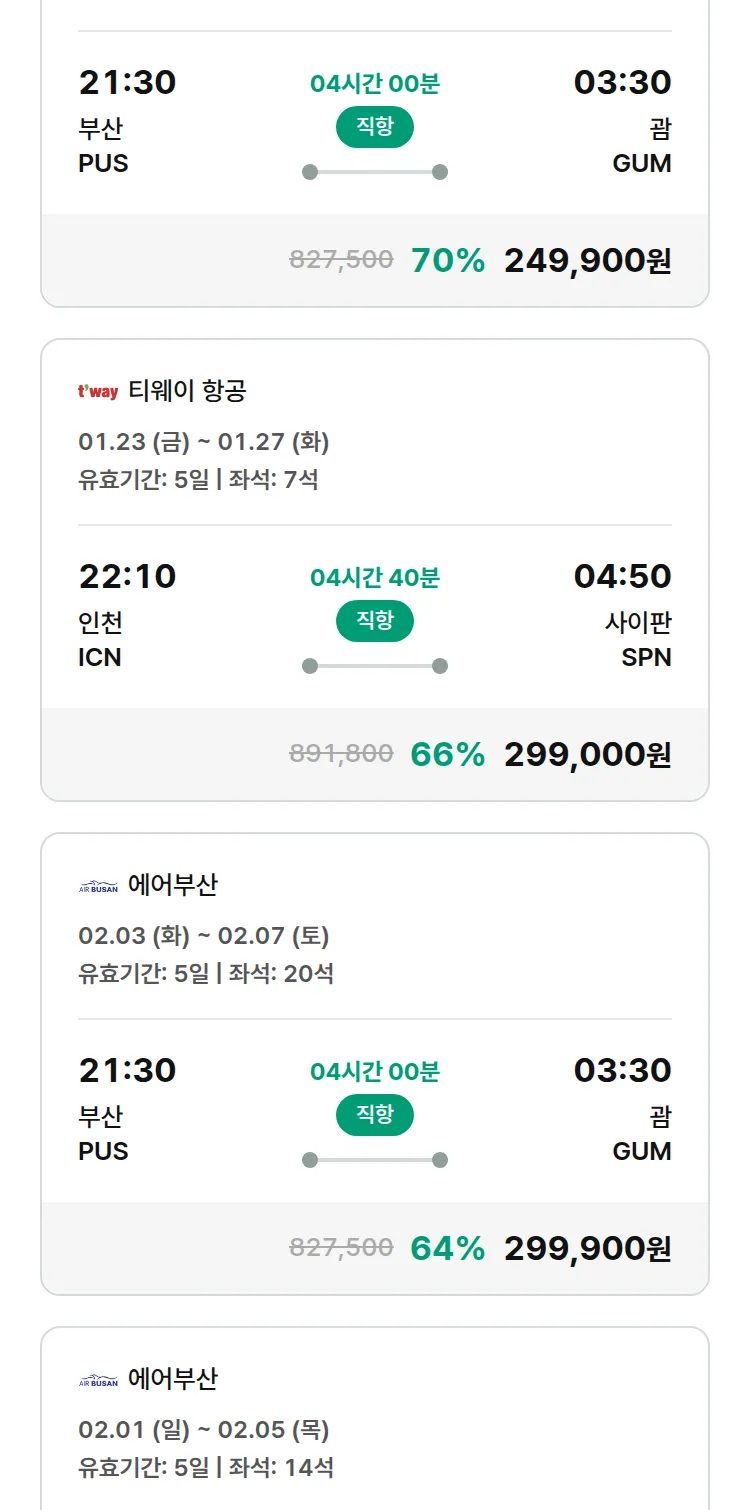Choose the 299,900원 Air Busan fare

click(587, 1248)
